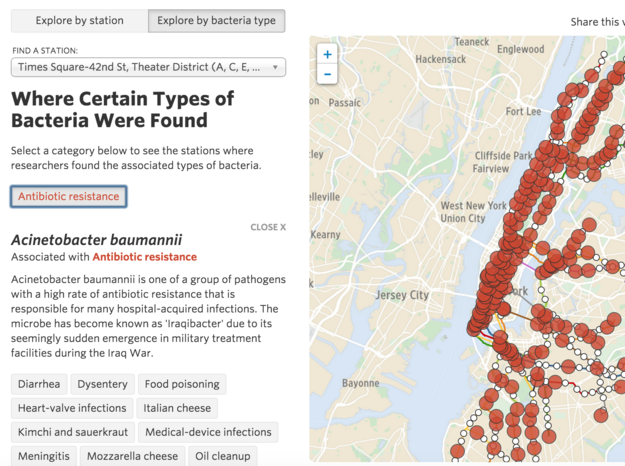Open the Find a Station dropdown
The height and width of the screenshot is (466, 625).
148,67
